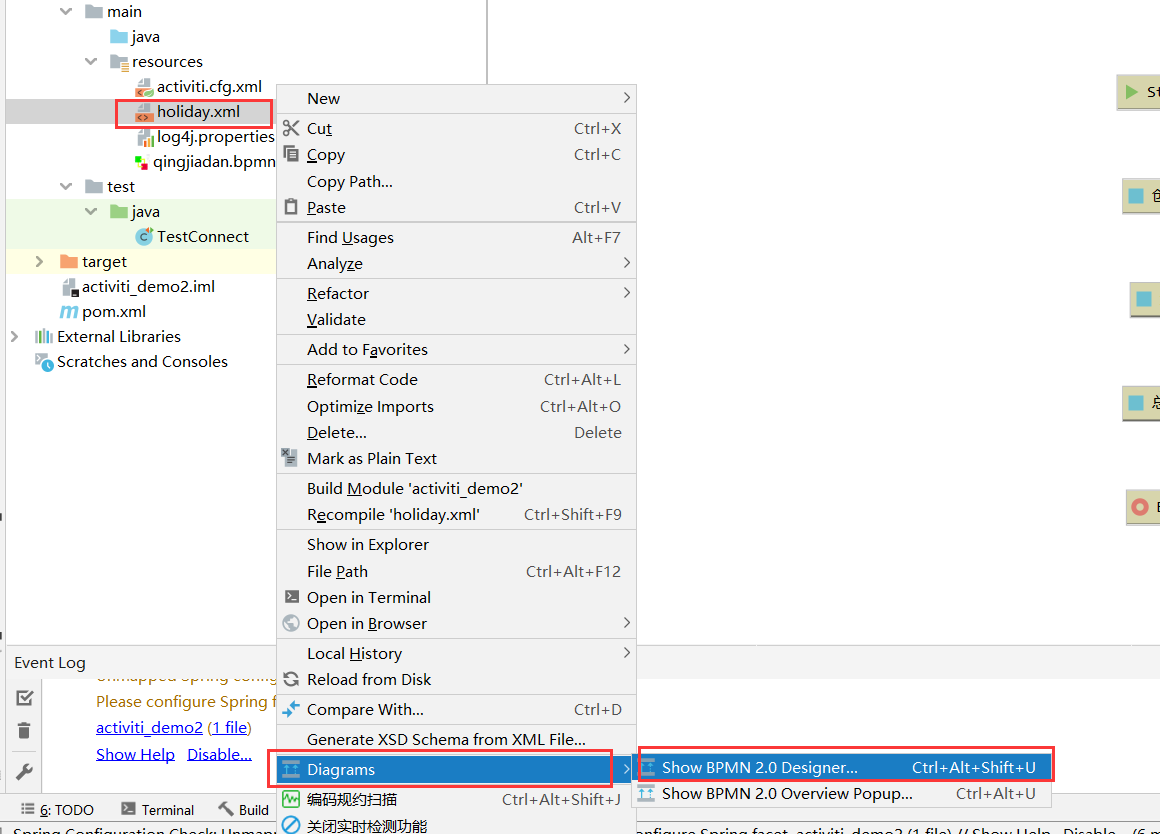Click the pom.xml Maven icon
Image resolution: width=1160 pixels, height=834 pixels.
click(69, 312)
